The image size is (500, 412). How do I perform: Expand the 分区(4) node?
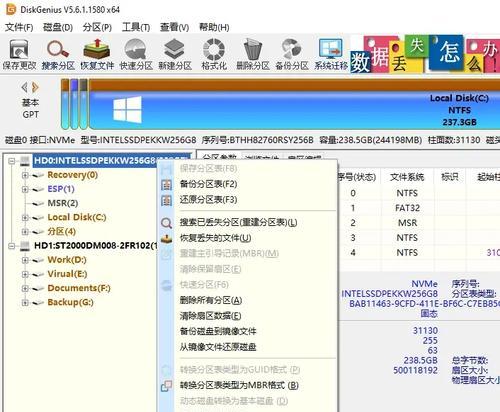pyautogui.click(x=25, y=232)
